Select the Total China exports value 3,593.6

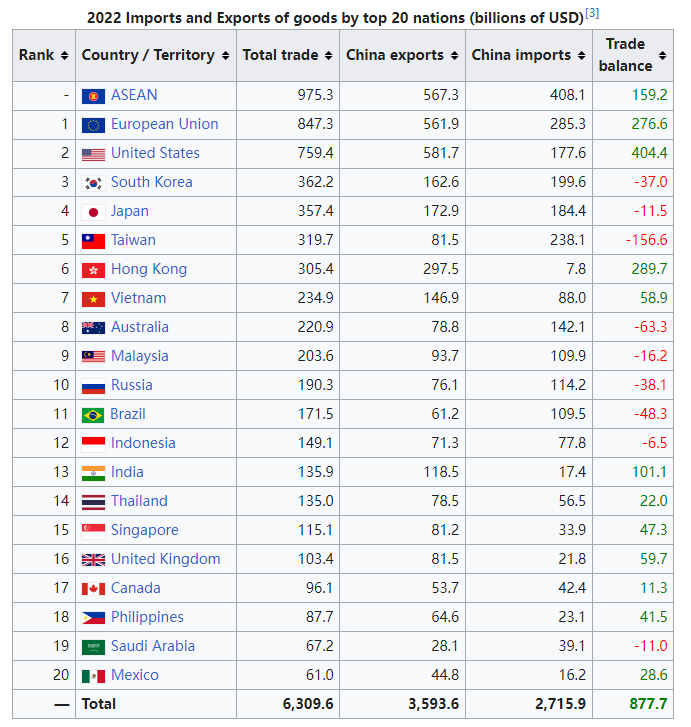pos(434,704)
